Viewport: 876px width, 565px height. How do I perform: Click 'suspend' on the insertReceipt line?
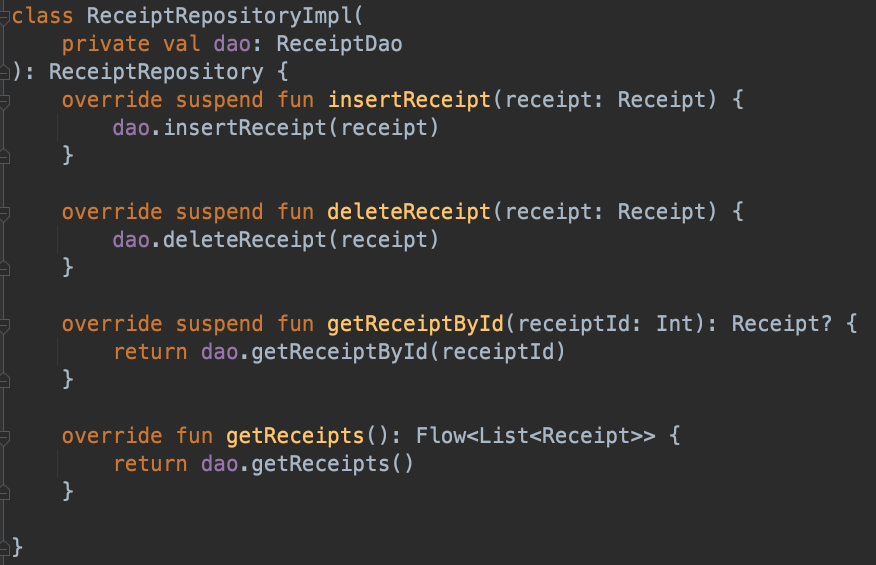[219, 100]
